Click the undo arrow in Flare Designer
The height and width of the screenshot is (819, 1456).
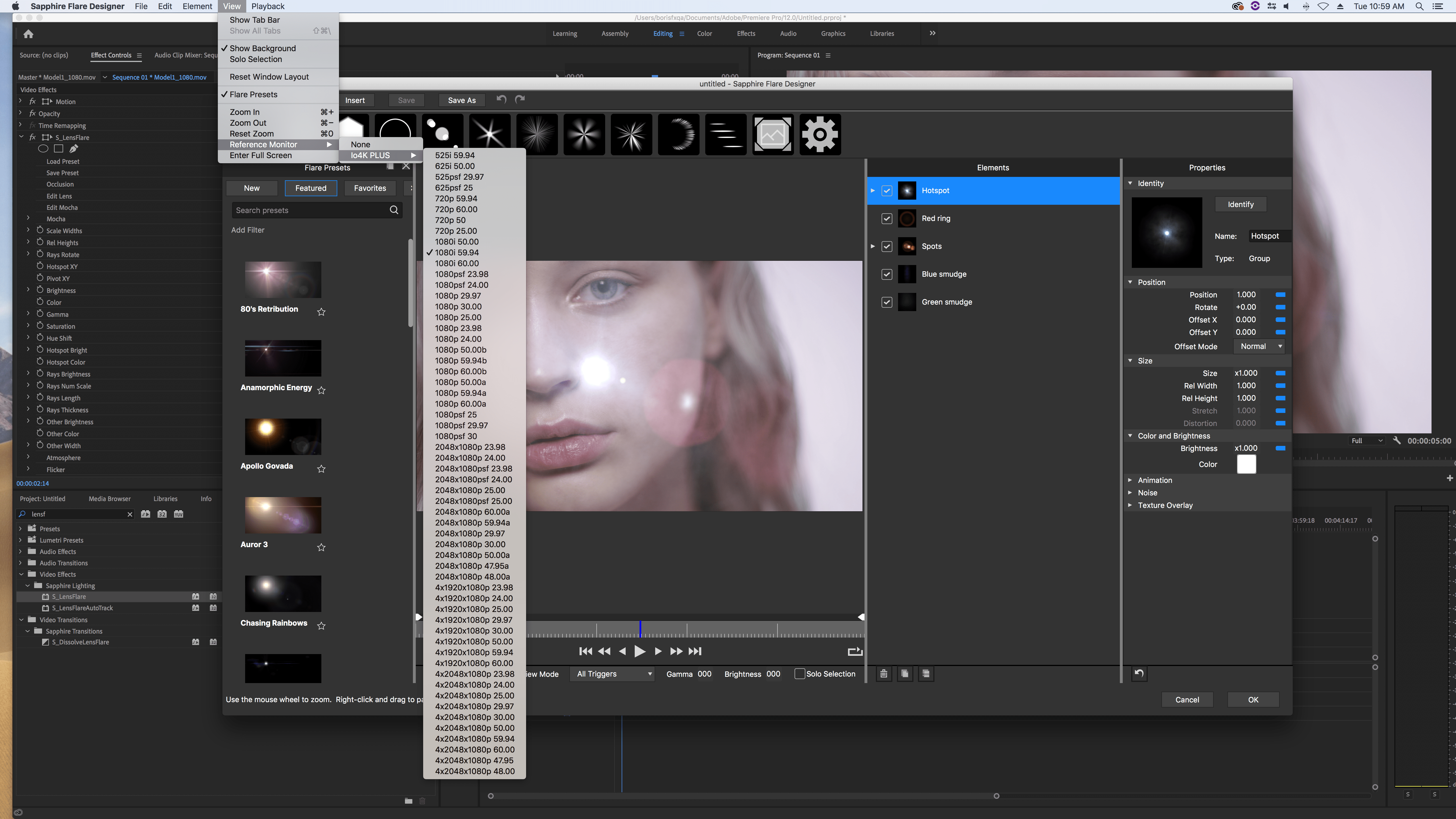click(x=501, y=100)
